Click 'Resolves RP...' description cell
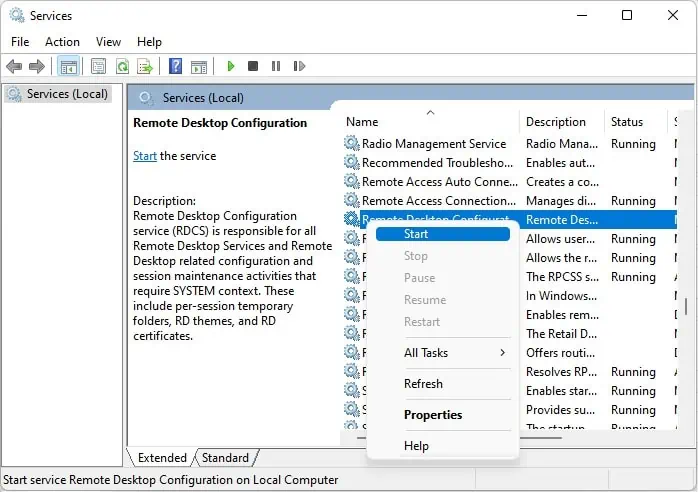Image resolution: width=698 pixels, height=492 pixels. (561, 372)
